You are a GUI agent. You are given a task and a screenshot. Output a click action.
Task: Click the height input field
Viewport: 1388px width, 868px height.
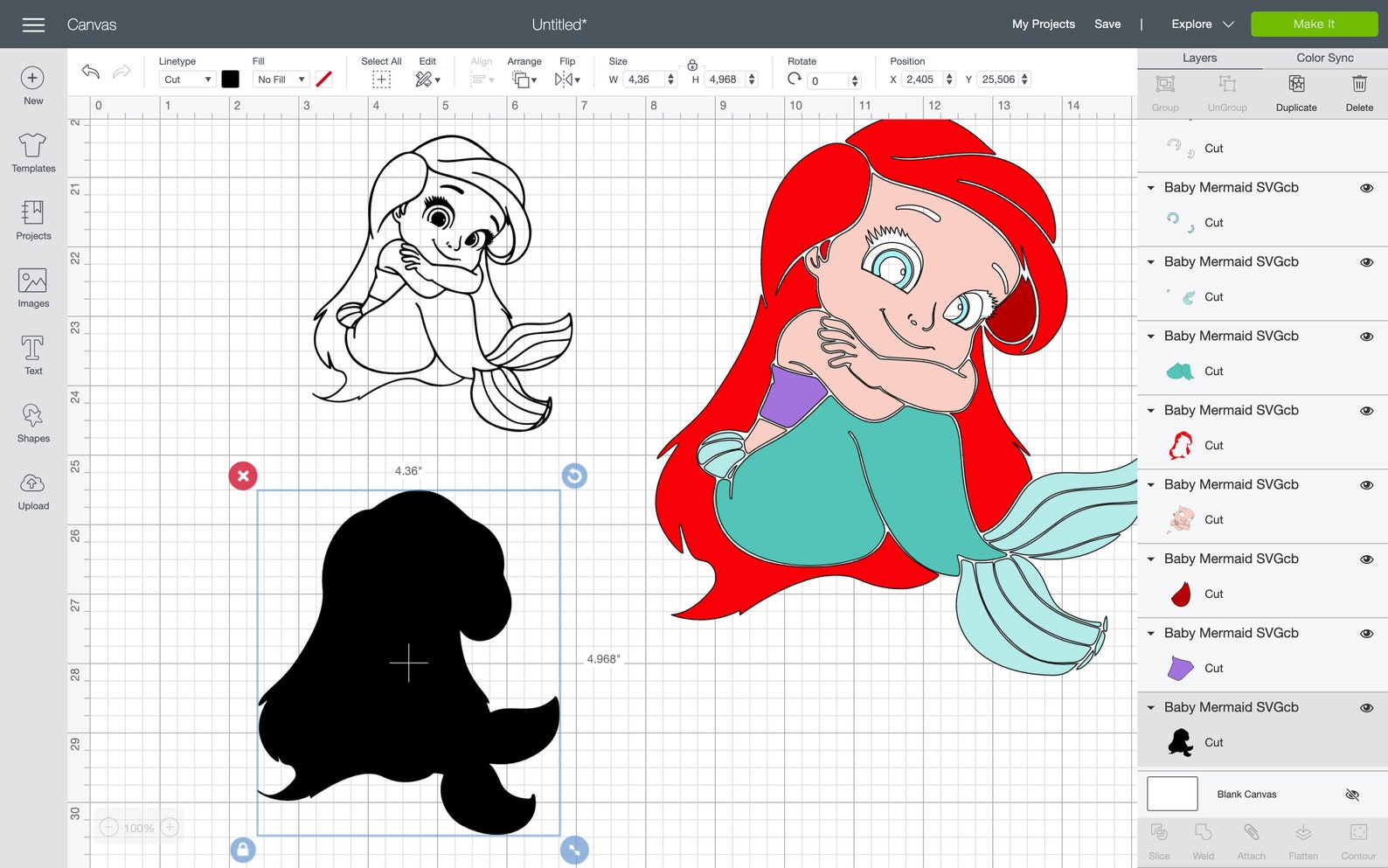coord(726,80)
